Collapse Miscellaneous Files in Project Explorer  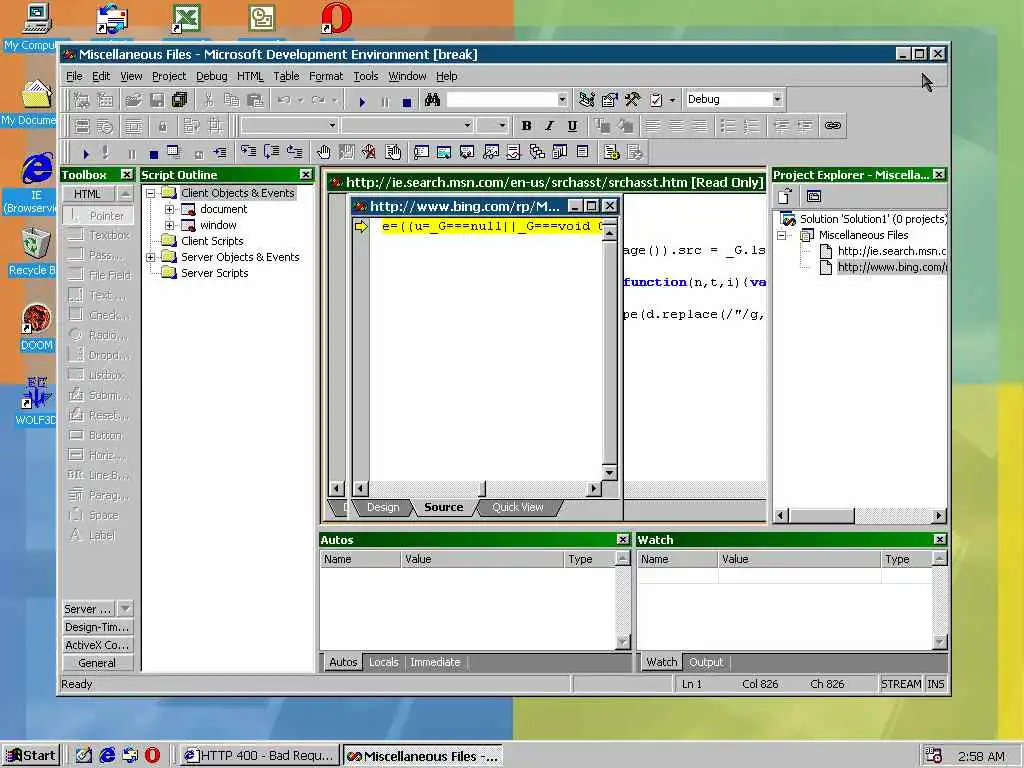point(782,235)
